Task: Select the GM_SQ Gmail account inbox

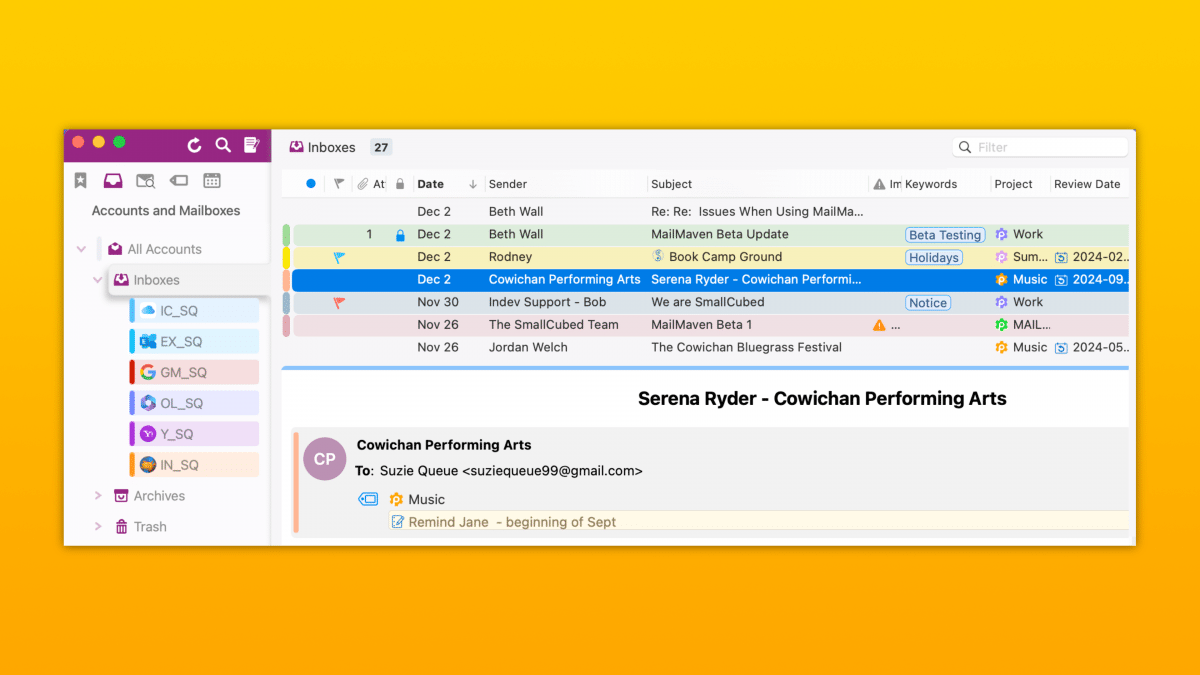Action: tap(183, 372)
